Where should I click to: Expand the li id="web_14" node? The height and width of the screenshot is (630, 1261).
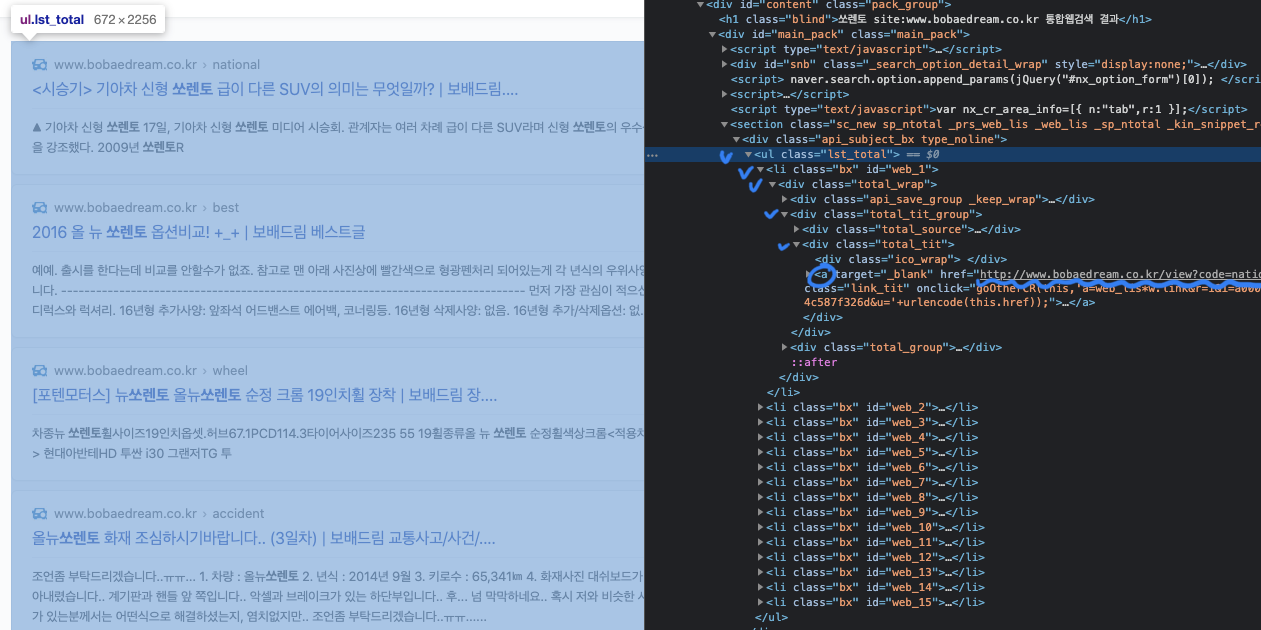click(760, 587)
